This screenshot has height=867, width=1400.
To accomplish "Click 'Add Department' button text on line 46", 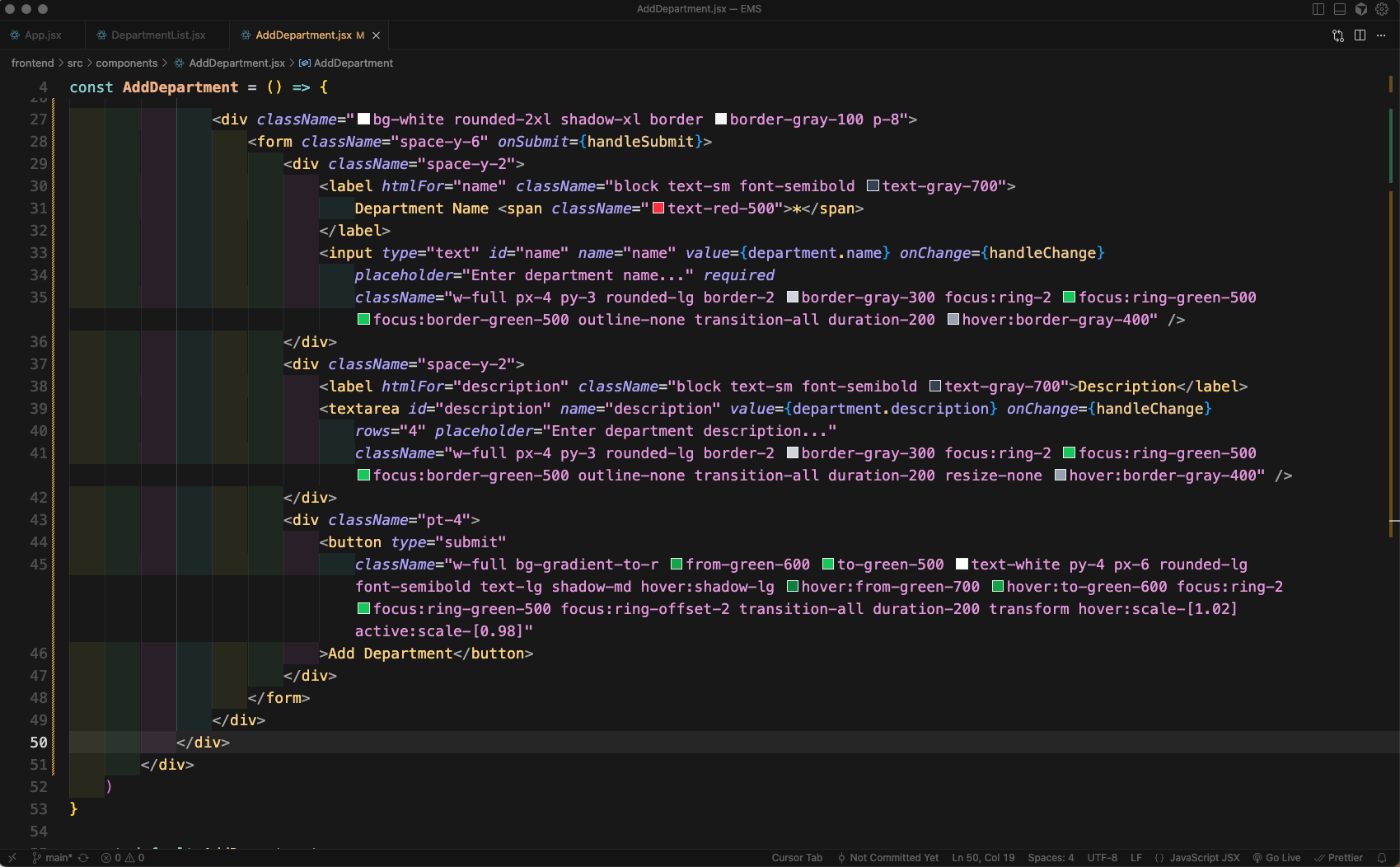I will 391,654.
